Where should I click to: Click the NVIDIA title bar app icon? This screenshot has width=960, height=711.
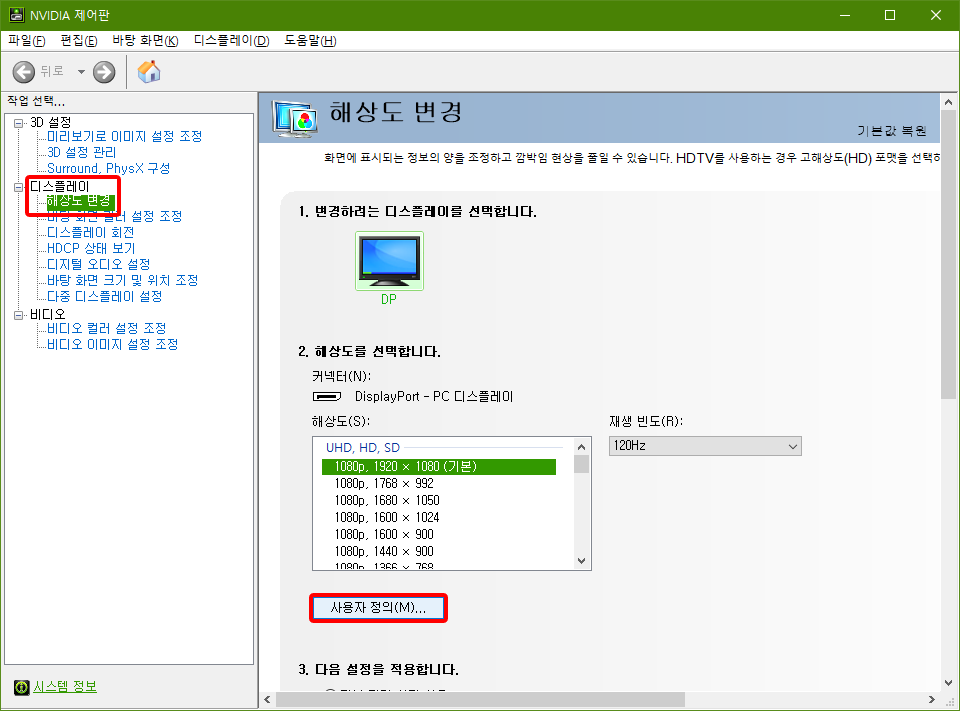pos(17,15)
